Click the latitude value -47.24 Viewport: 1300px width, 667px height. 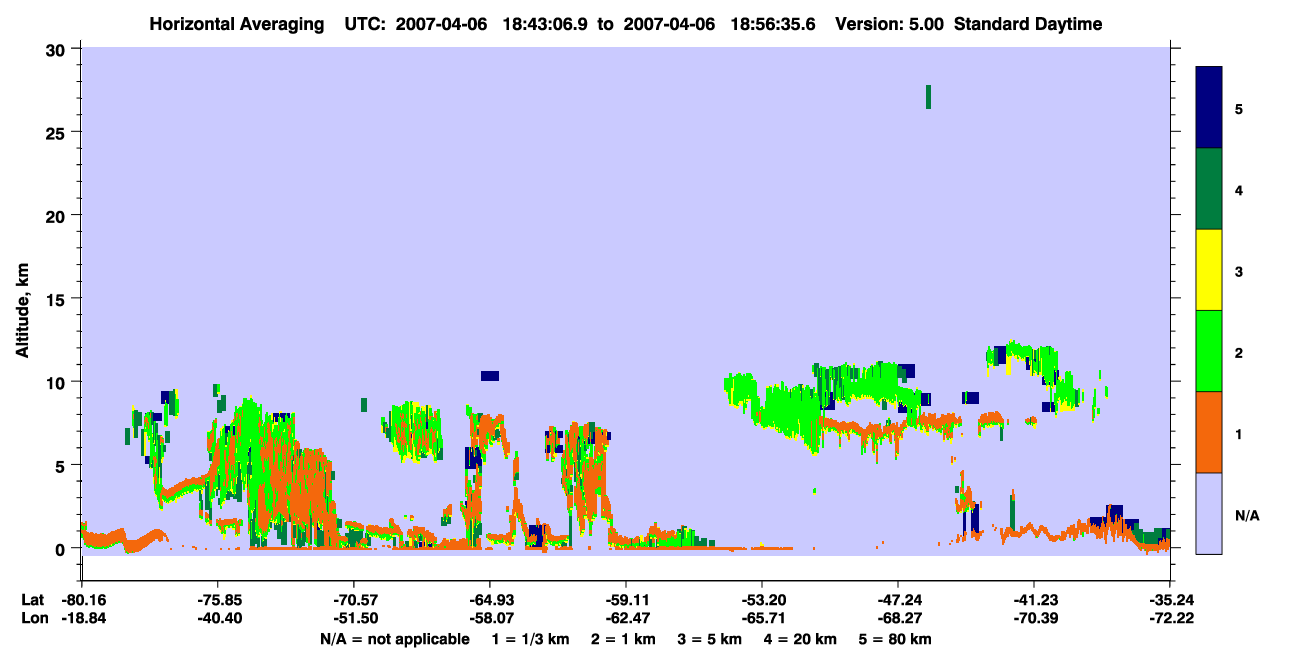pyautogui.click(x=897, y=600)
